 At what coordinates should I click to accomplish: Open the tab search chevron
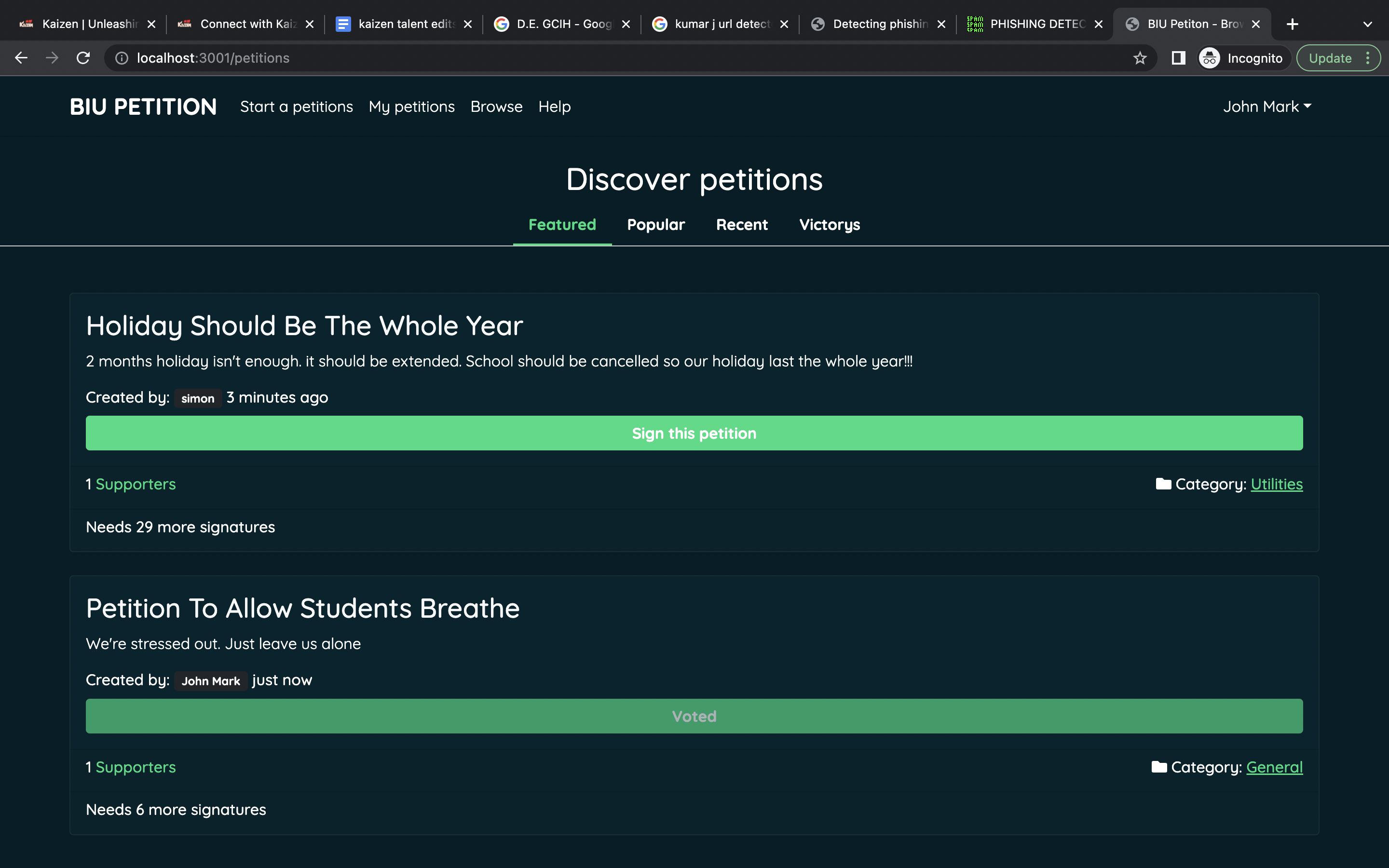point(1368,24)
